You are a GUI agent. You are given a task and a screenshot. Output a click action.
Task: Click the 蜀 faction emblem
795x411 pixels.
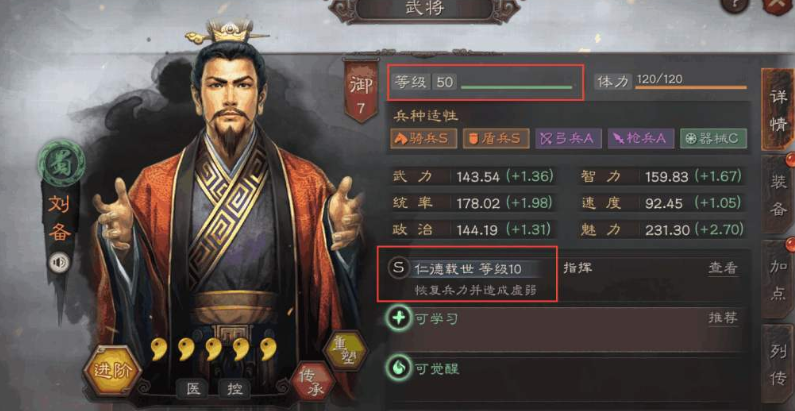[x=61, y=163]
